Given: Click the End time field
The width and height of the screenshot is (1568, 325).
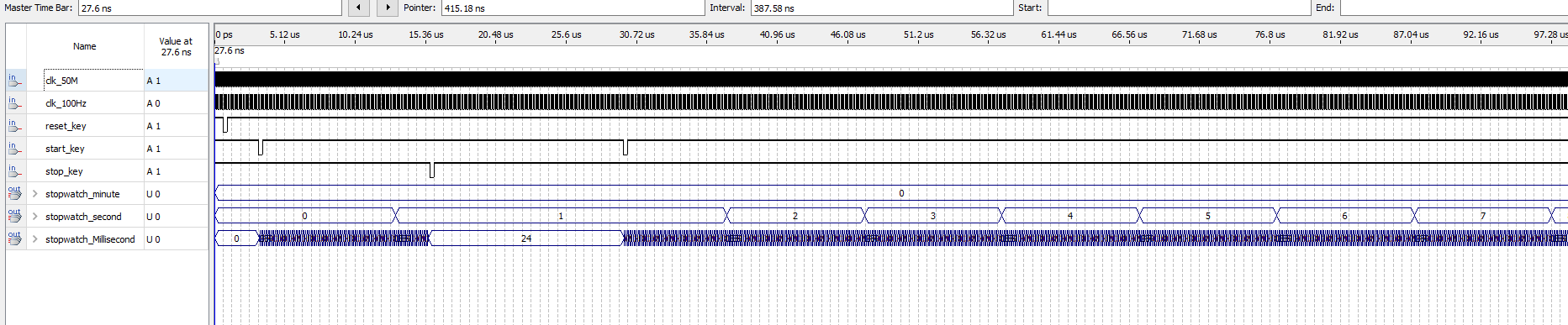Looking at the screenshot, I should coord(1454,8).
